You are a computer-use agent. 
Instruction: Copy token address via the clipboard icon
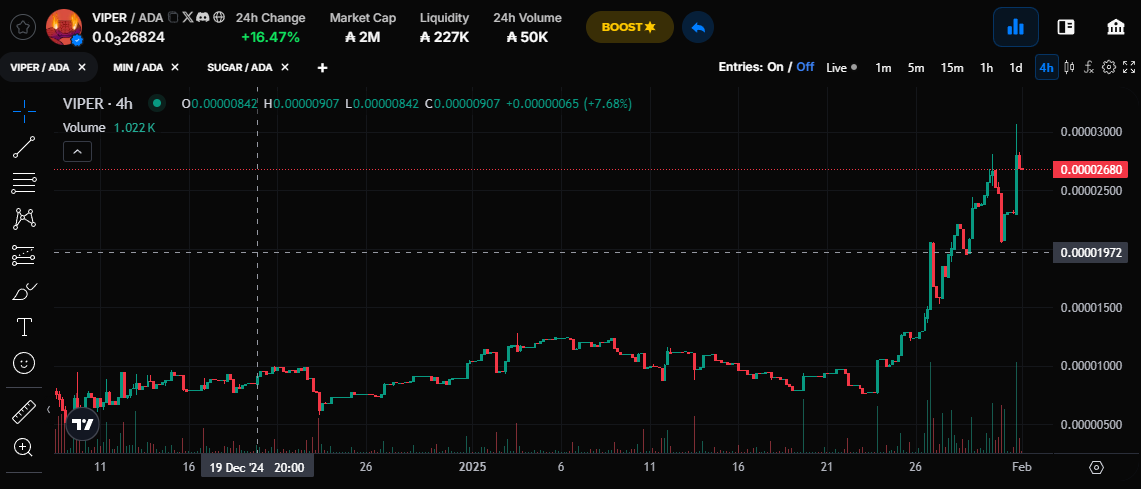pyautogui.click(x=172, y=17)
